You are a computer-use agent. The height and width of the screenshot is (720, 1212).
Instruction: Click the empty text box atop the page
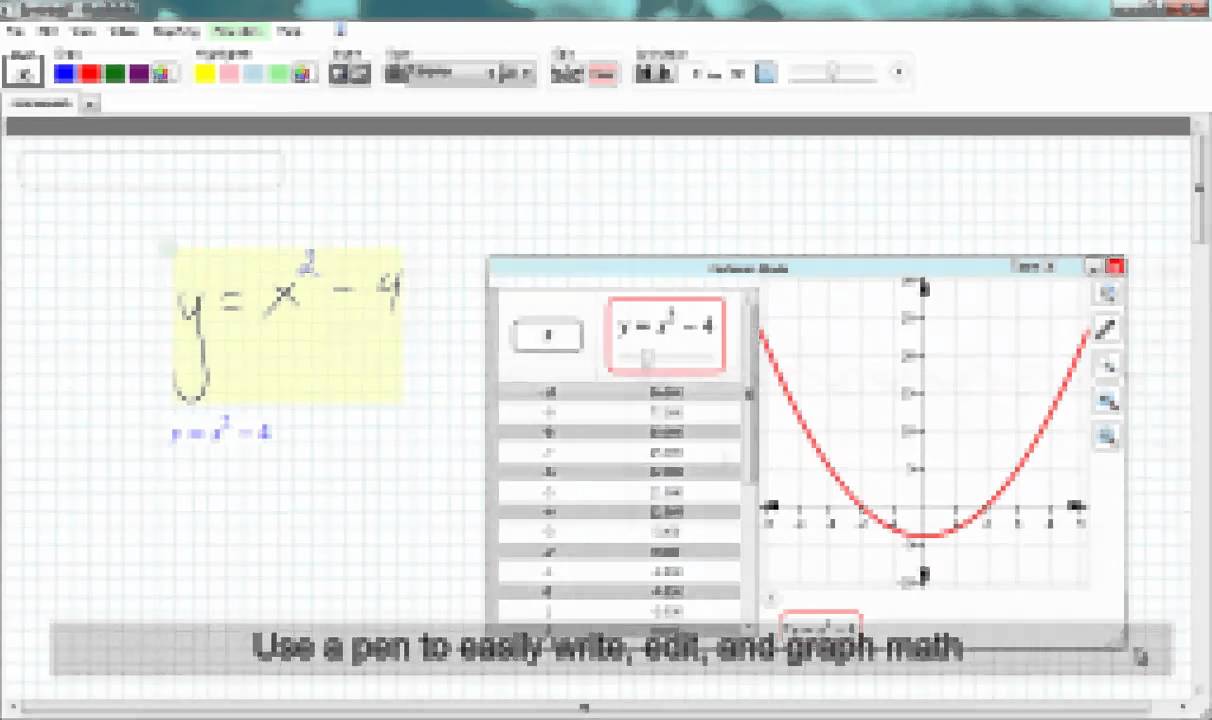coord(151,170)
